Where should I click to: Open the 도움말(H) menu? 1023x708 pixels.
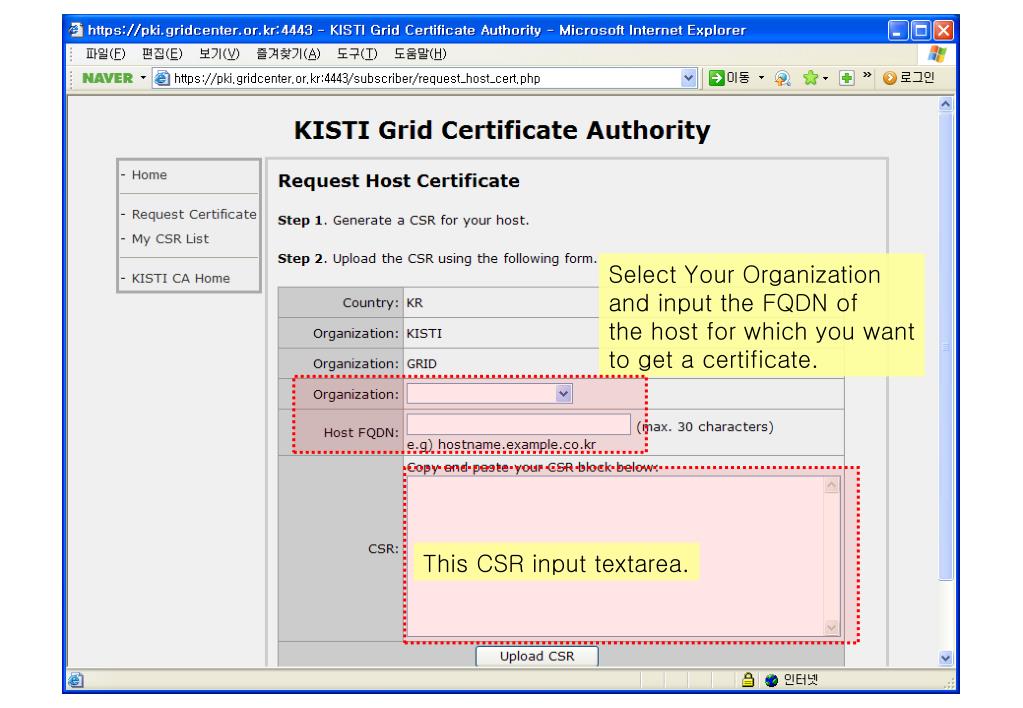coord(420,54)
